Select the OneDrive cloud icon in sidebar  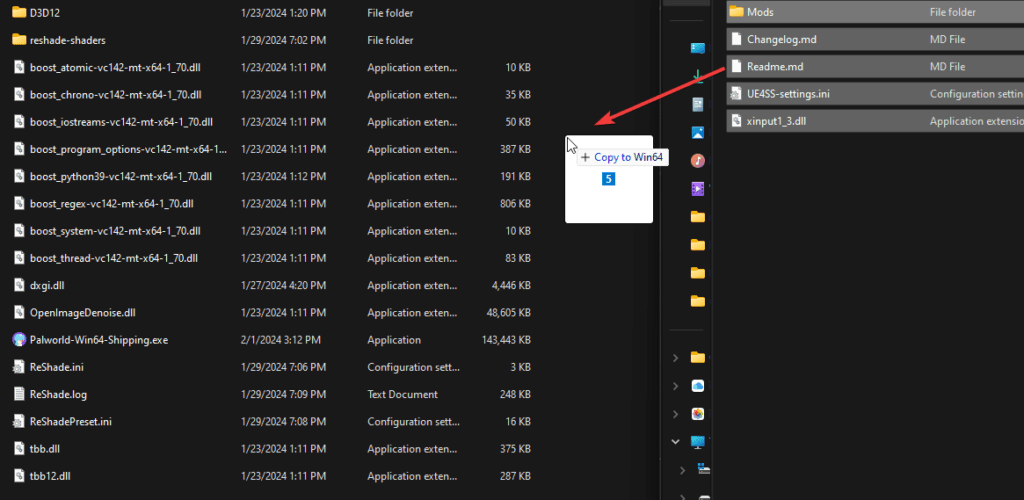[x=698, y=385]
